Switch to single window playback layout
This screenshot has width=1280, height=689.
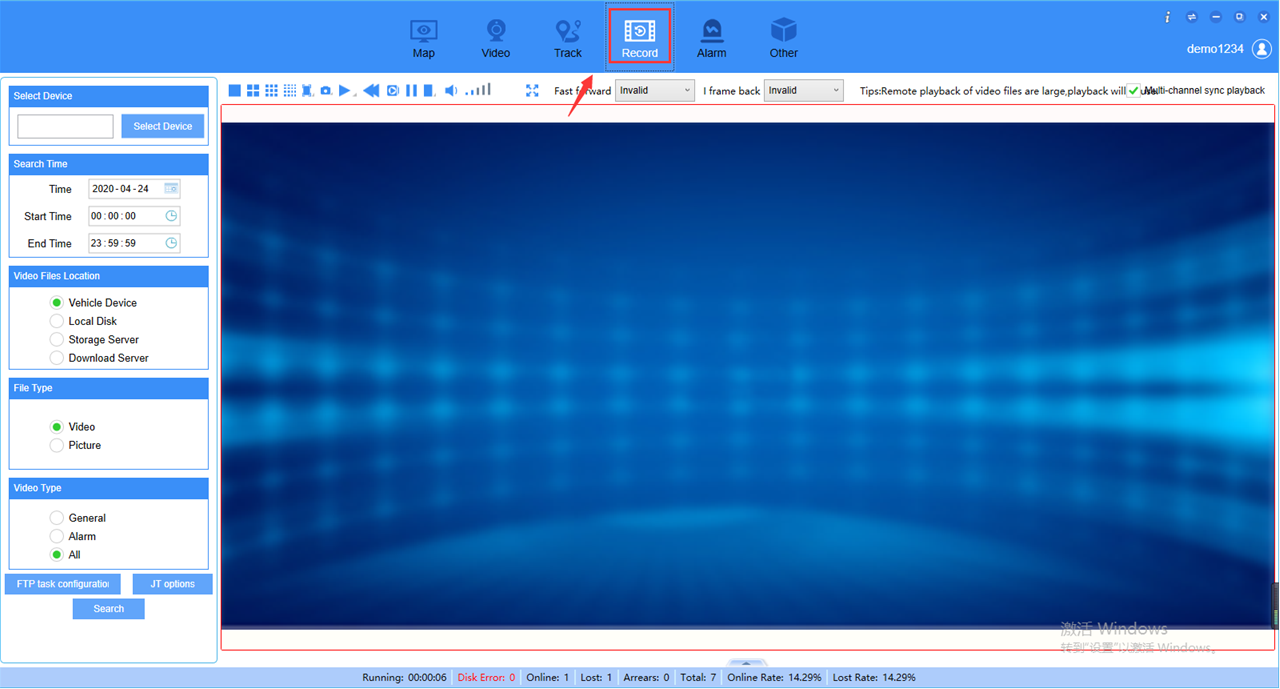coord(235,91)
